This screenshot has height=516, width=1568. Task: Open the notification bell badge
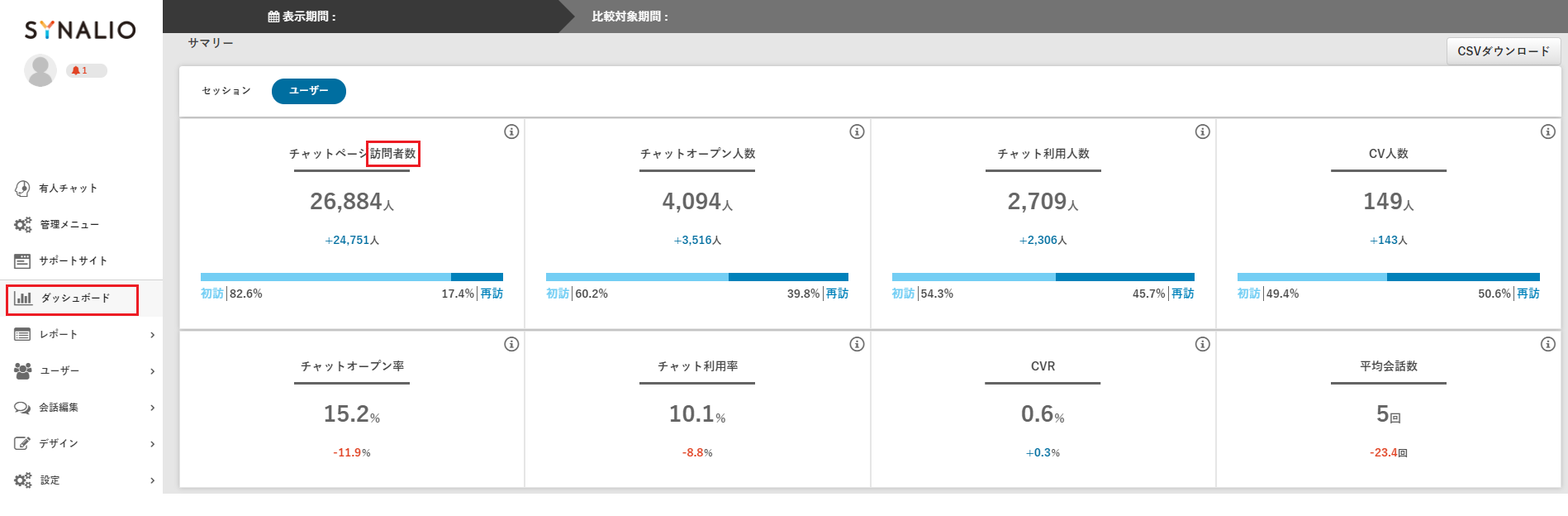tap(86, 70)
